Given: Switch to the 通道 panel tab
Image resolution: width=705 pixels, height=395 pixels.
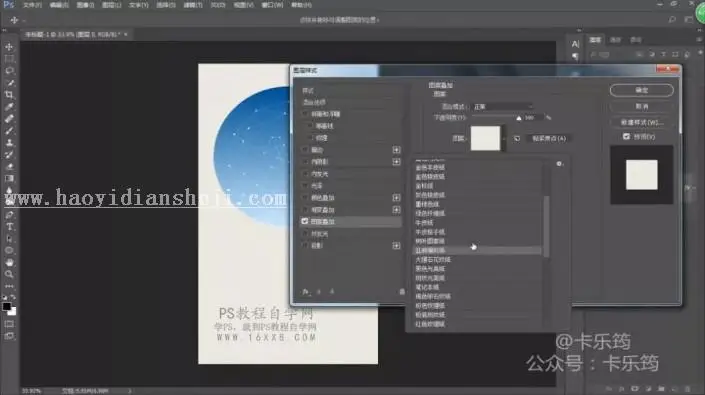Looking at the screenshot, I should tap(616, 40).
